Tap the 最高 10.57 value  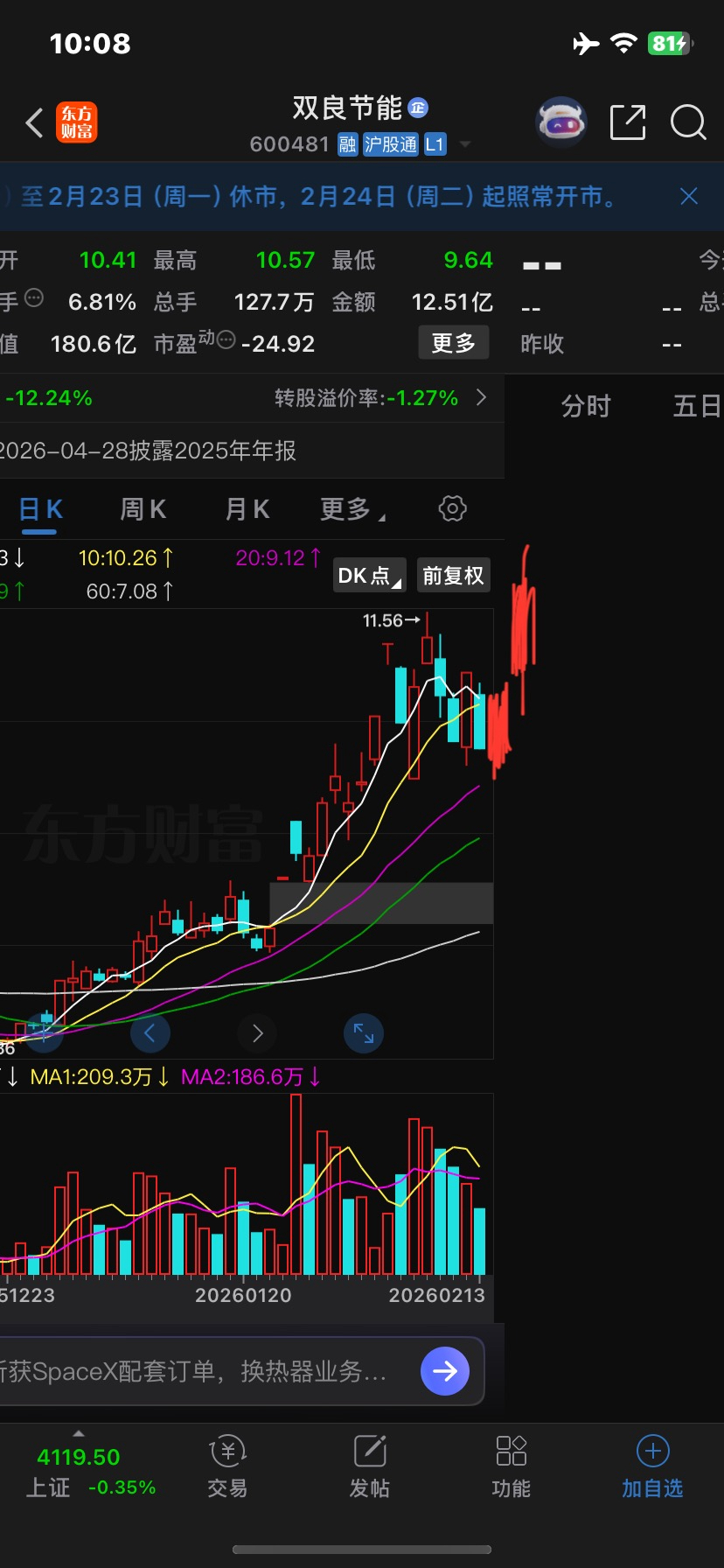[x=285, y=260]
